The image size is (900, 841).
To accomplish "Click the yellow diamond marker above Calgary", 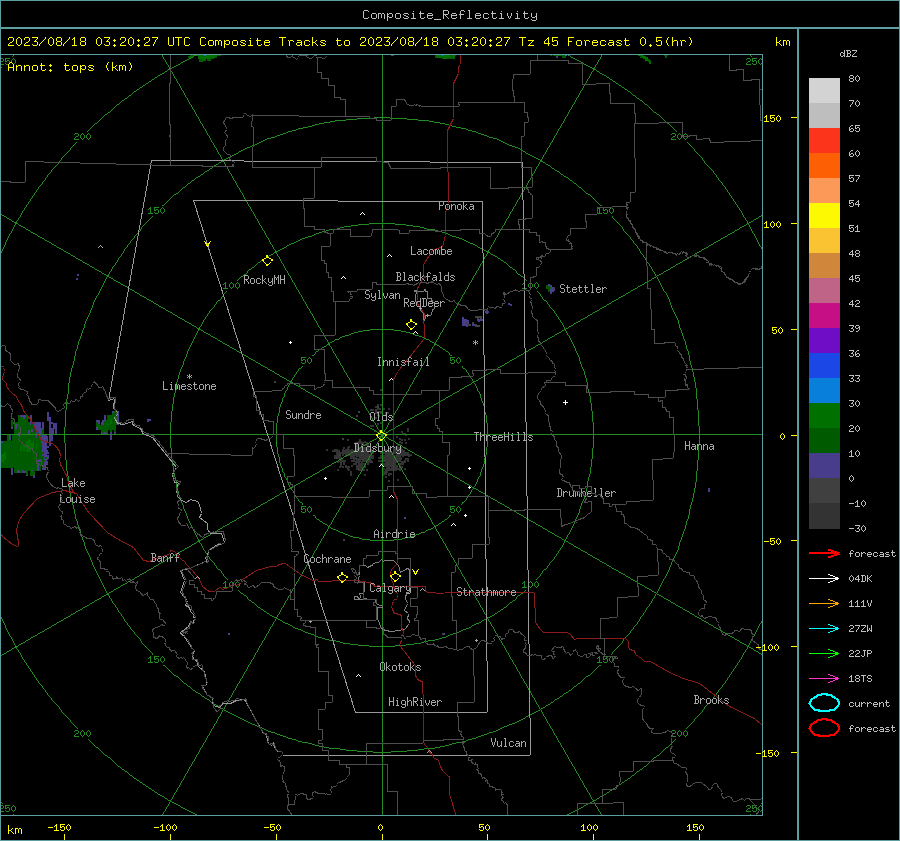I will 395,576.
